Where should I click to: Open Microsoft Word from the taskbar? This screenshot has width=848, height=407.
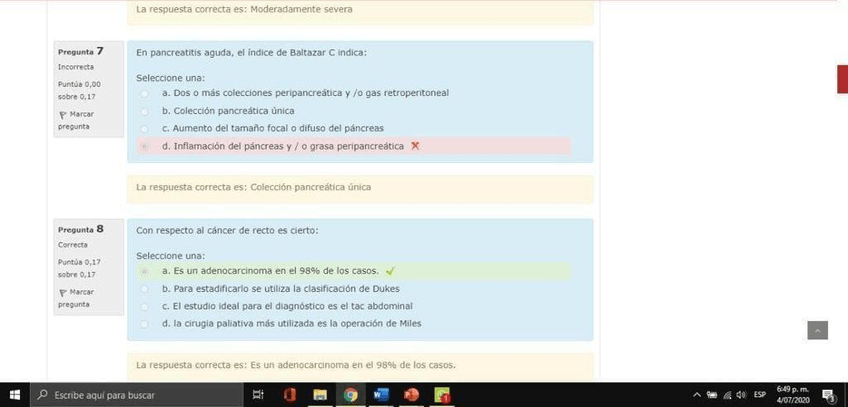(x=381, y=395)
